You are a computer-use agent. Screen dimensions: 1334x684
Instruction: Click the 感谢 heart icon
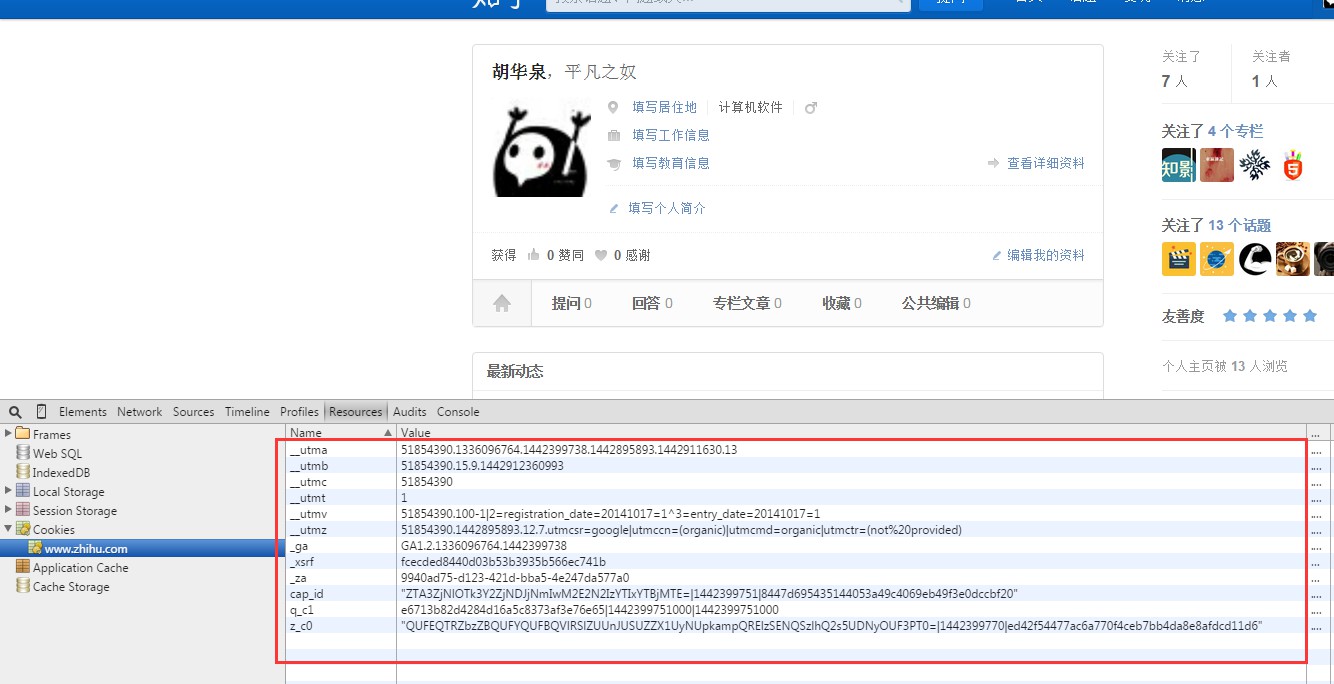click(x=600, y=254)
